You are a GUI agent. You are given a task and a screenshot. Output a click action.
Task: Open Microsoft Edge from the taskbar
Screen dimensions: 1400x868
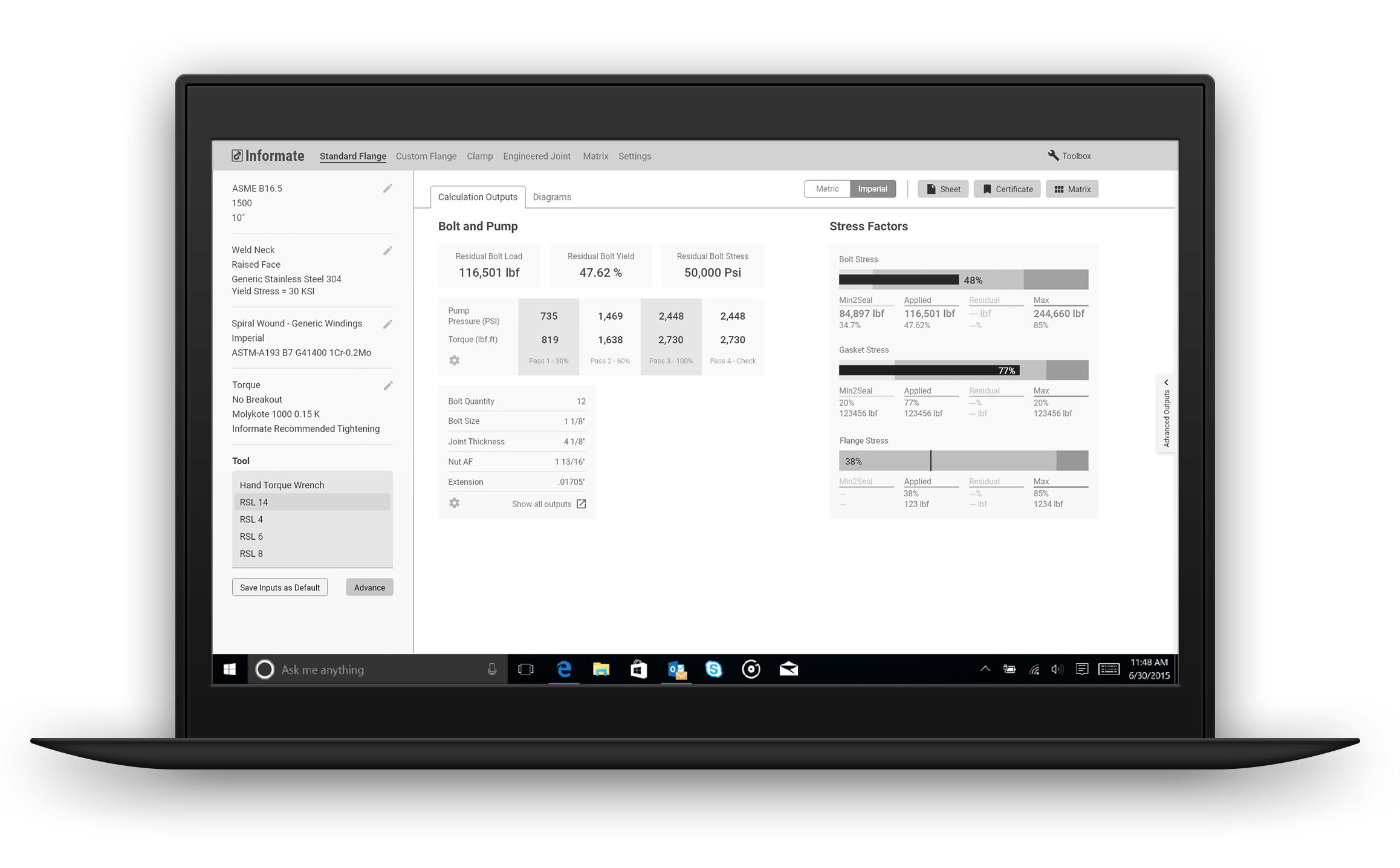click(563, 669)
